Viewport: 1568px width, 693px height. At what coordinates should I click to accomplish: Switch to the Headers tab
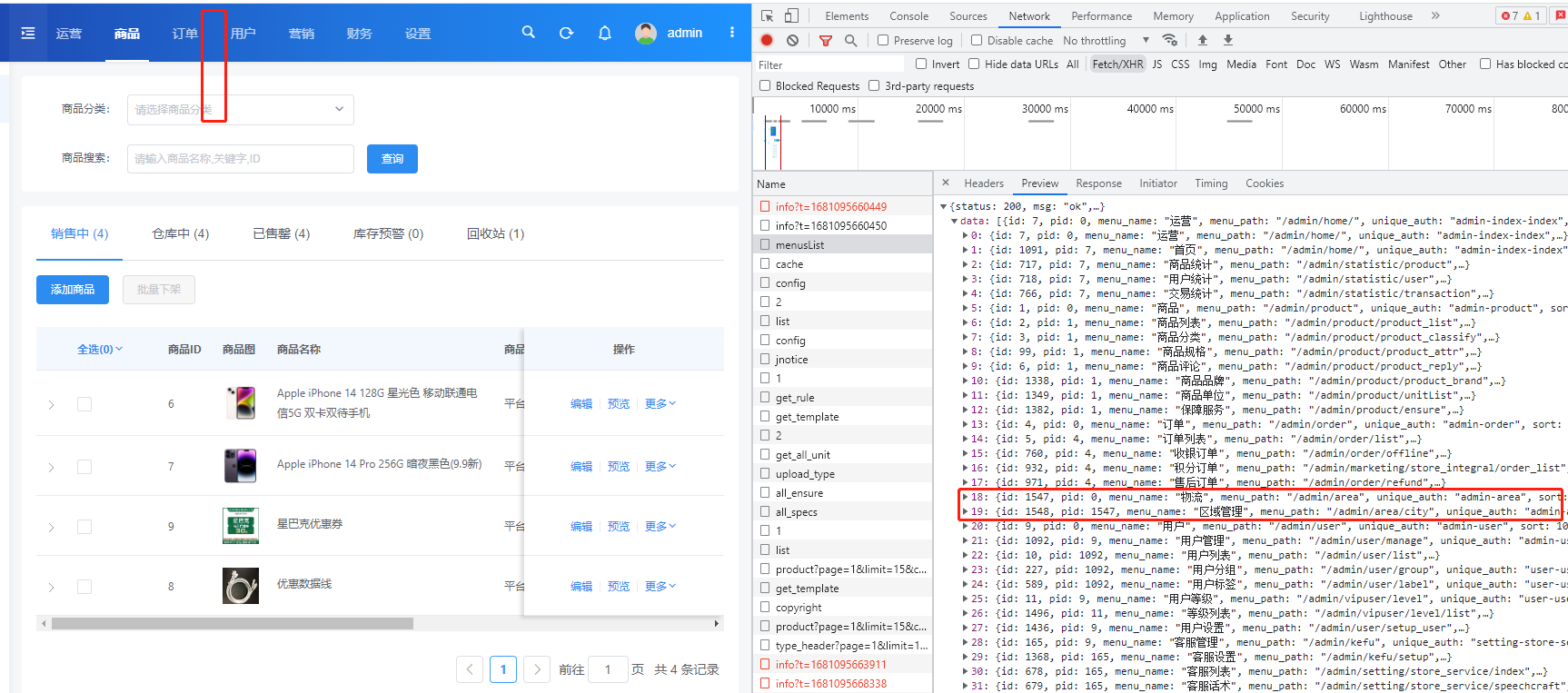click(984, 183)
